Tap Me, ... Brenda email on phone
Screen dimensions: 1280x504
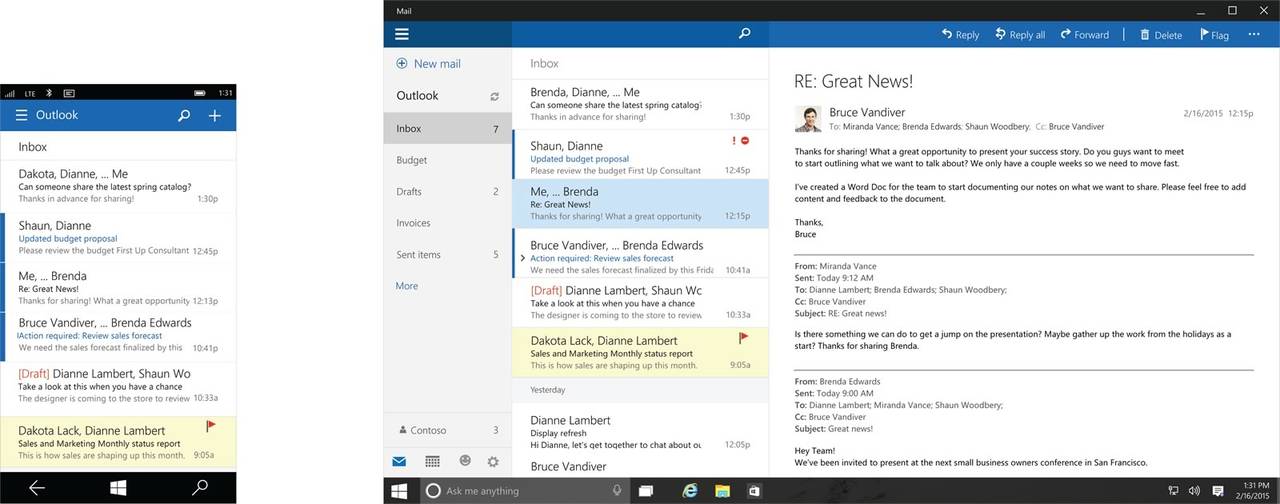point(118,287)
